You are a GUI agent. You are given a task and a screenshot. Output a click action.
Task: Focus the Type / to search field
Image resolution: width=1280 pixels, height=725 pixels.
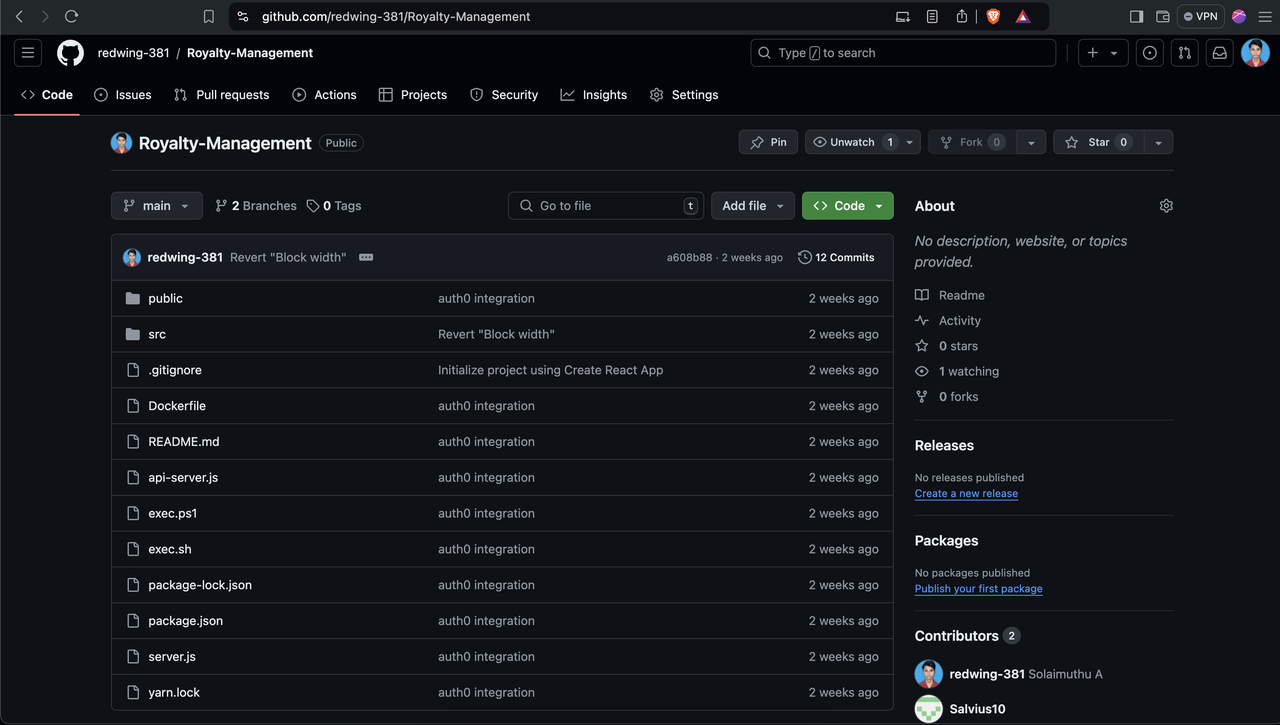(903, 53)
